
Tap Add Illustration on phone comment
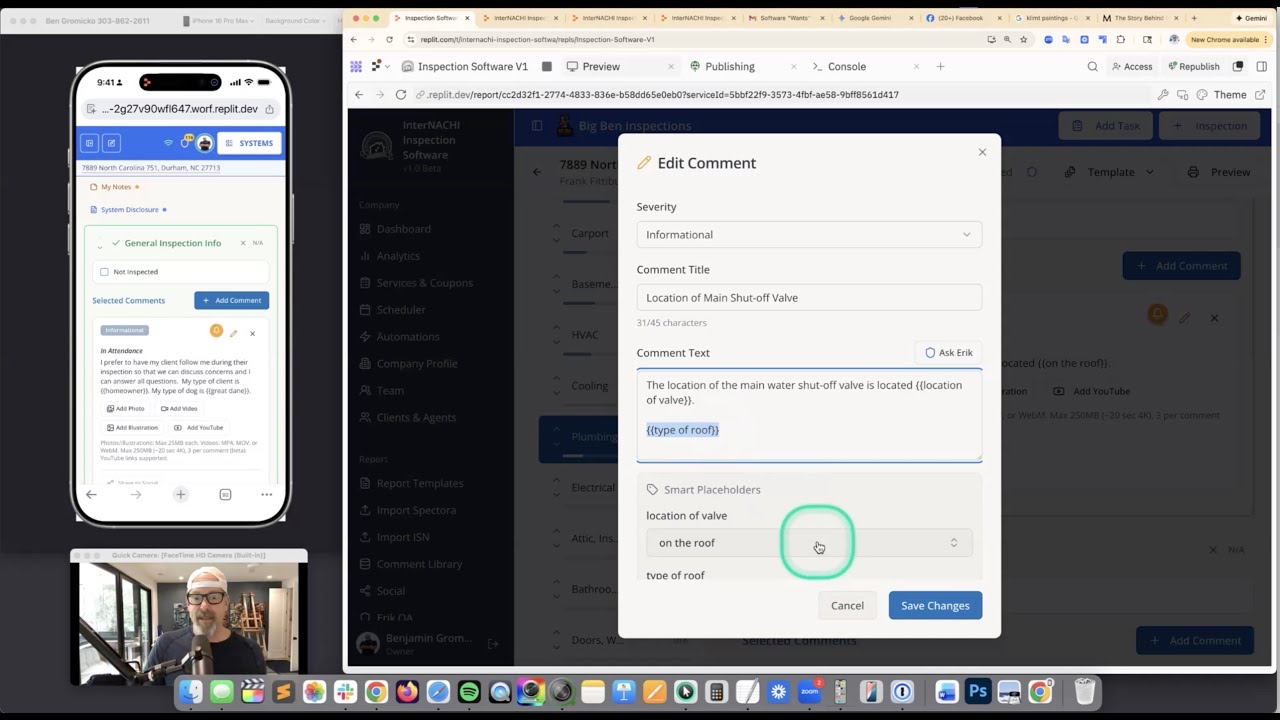coord(132,428)
